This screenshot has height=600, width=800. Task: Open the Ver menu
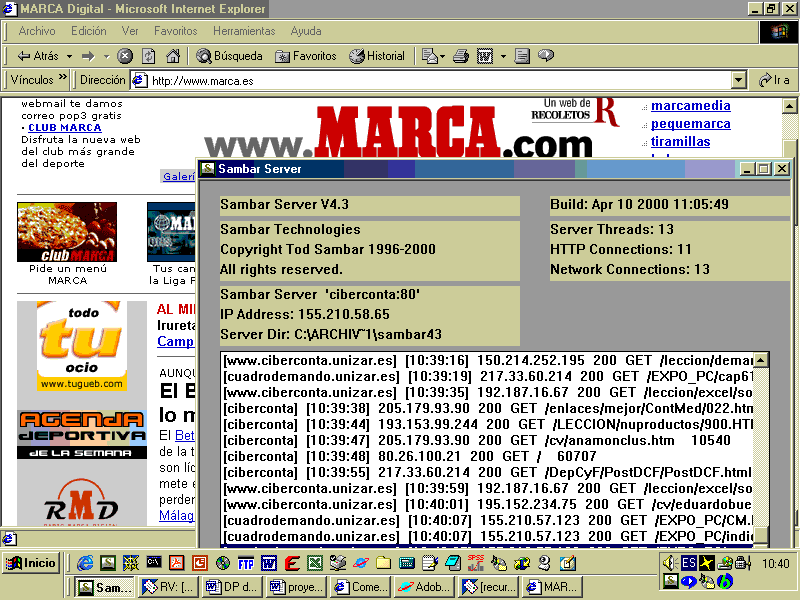130,31
